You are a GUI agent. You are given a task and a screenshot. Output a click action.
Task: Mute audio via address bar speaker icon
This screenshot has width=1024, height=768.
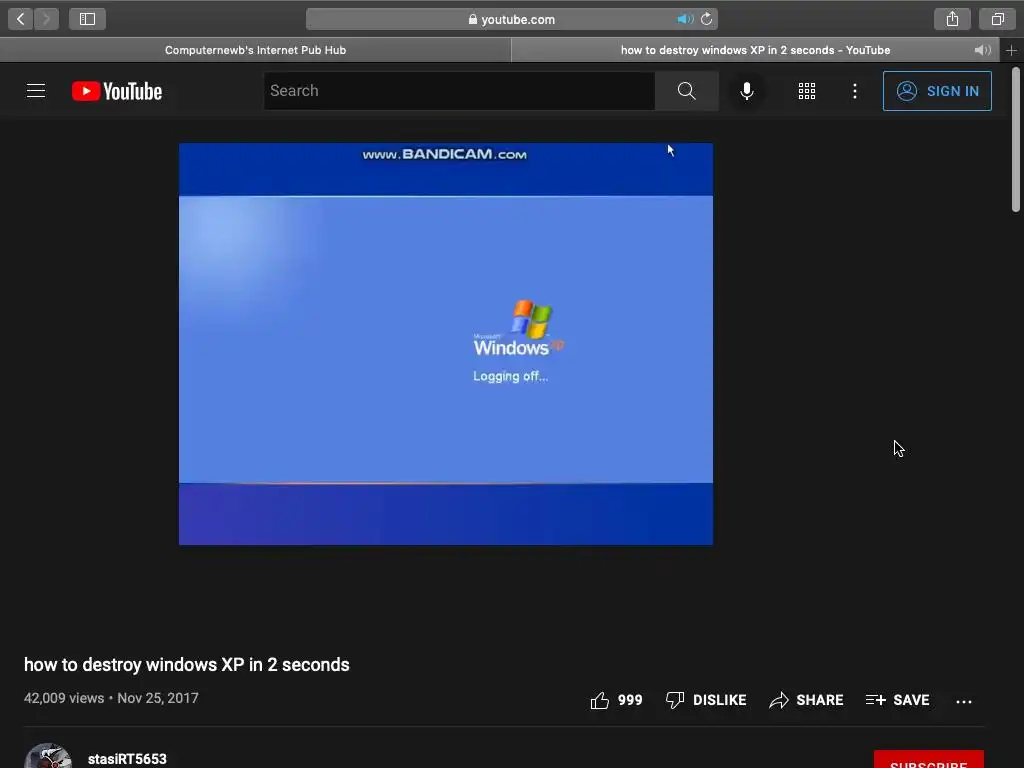click(x=684, y=19)
